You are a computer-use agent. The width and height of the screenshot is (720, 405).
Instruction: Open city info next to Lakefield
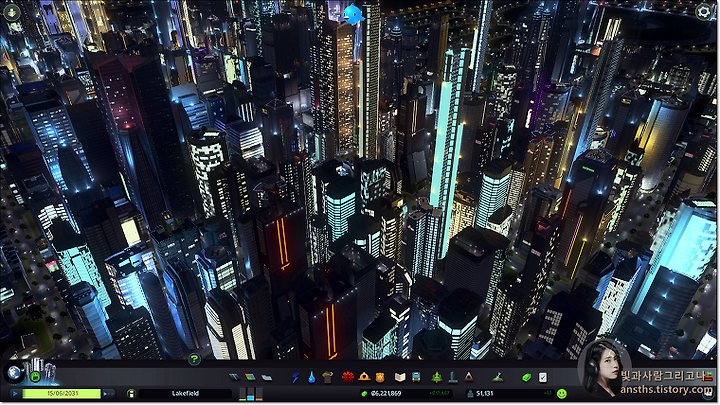pos(131,394)
